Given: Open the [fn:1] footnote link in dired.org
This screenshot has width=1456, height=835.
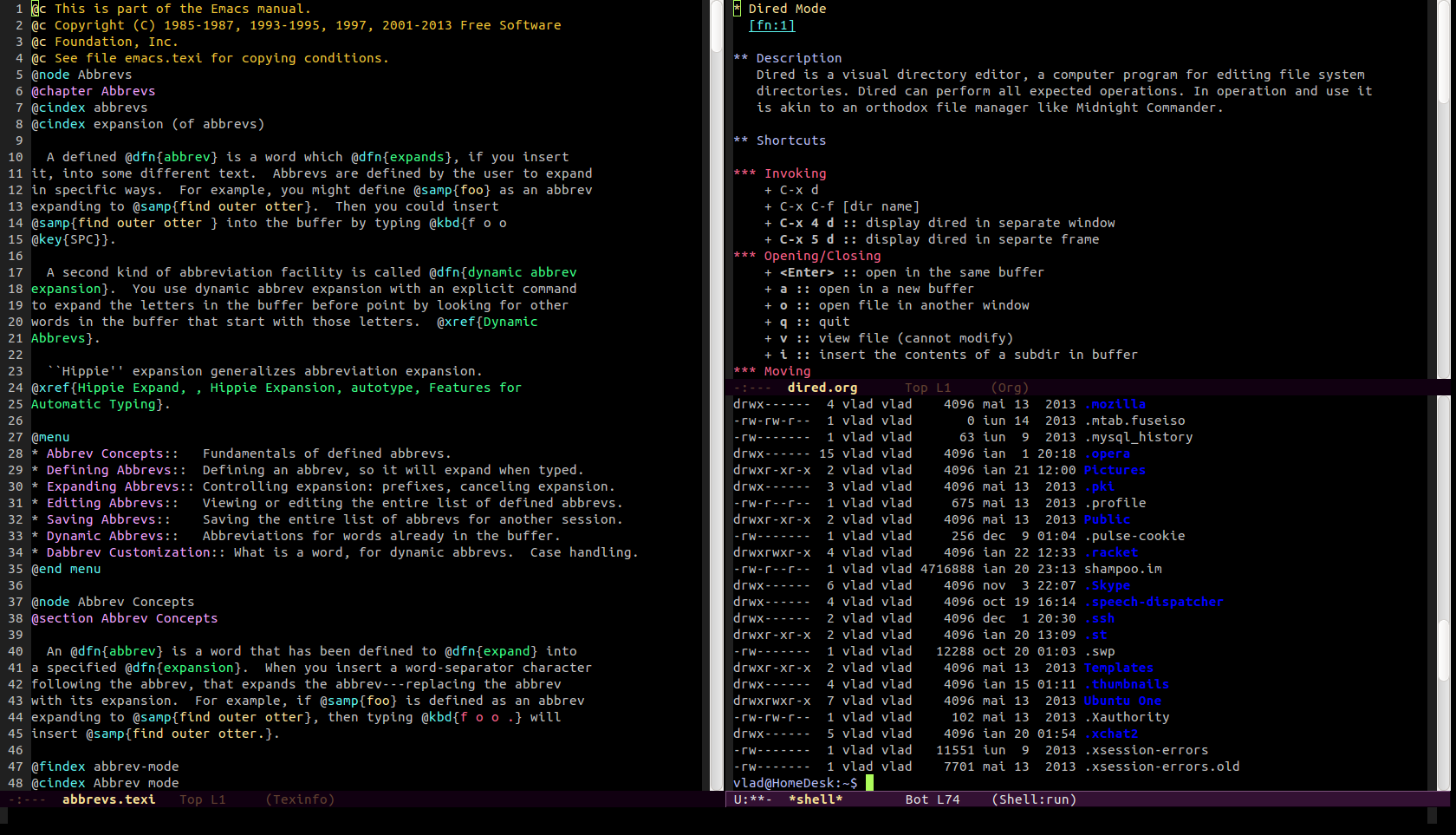Looking at the screenshot, I should [x=771, y=25].
